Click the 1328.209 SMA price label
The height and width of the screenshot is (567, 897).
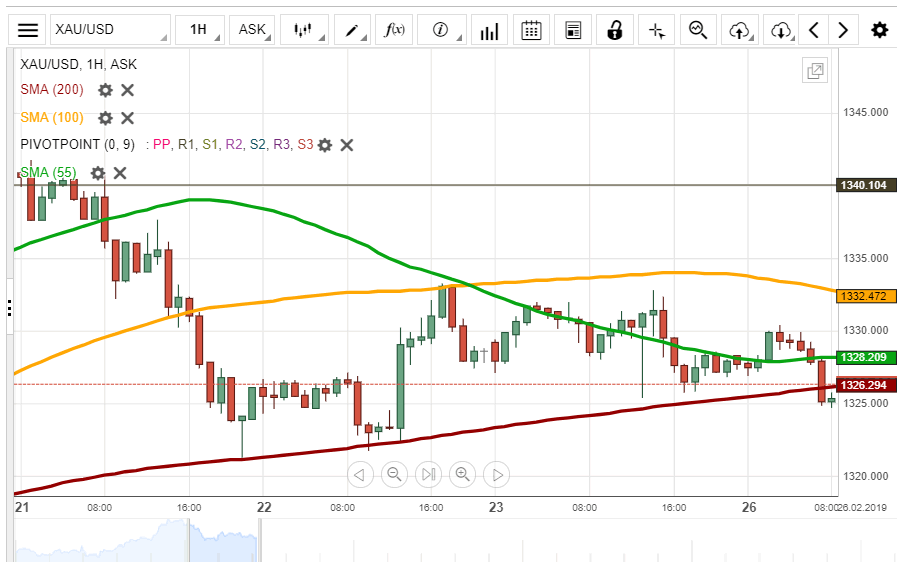click(x=866, y=357)
